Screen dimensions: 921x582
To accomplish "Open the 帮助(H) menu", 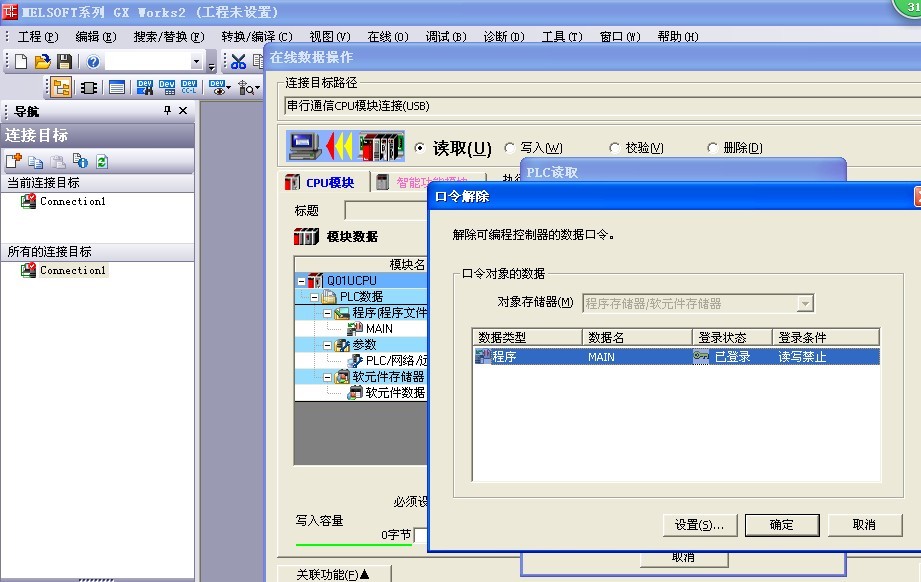I will (x=678, y=36).
